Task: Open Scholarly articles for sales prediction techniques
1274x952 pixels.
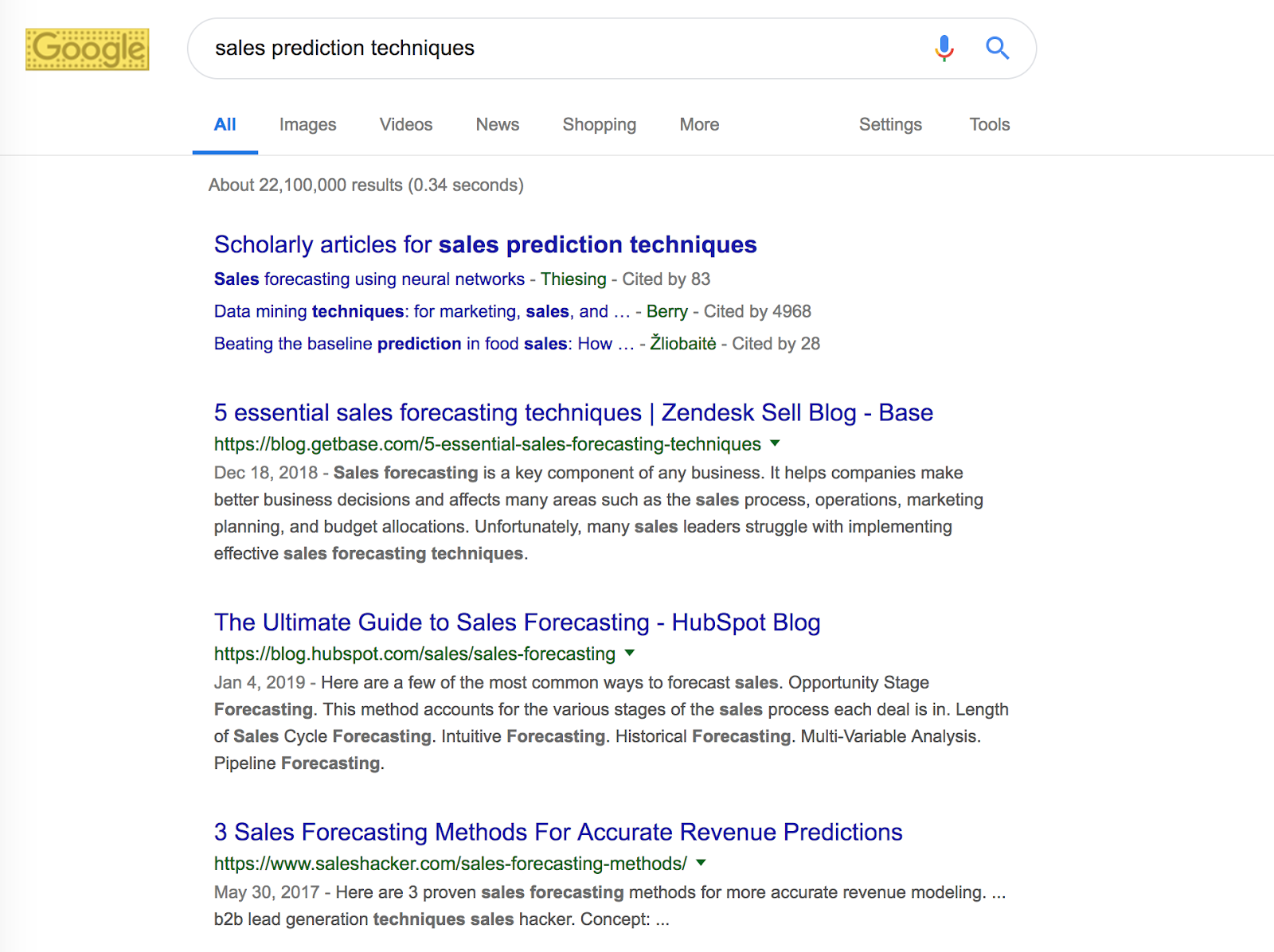Action: pos(485,244)
